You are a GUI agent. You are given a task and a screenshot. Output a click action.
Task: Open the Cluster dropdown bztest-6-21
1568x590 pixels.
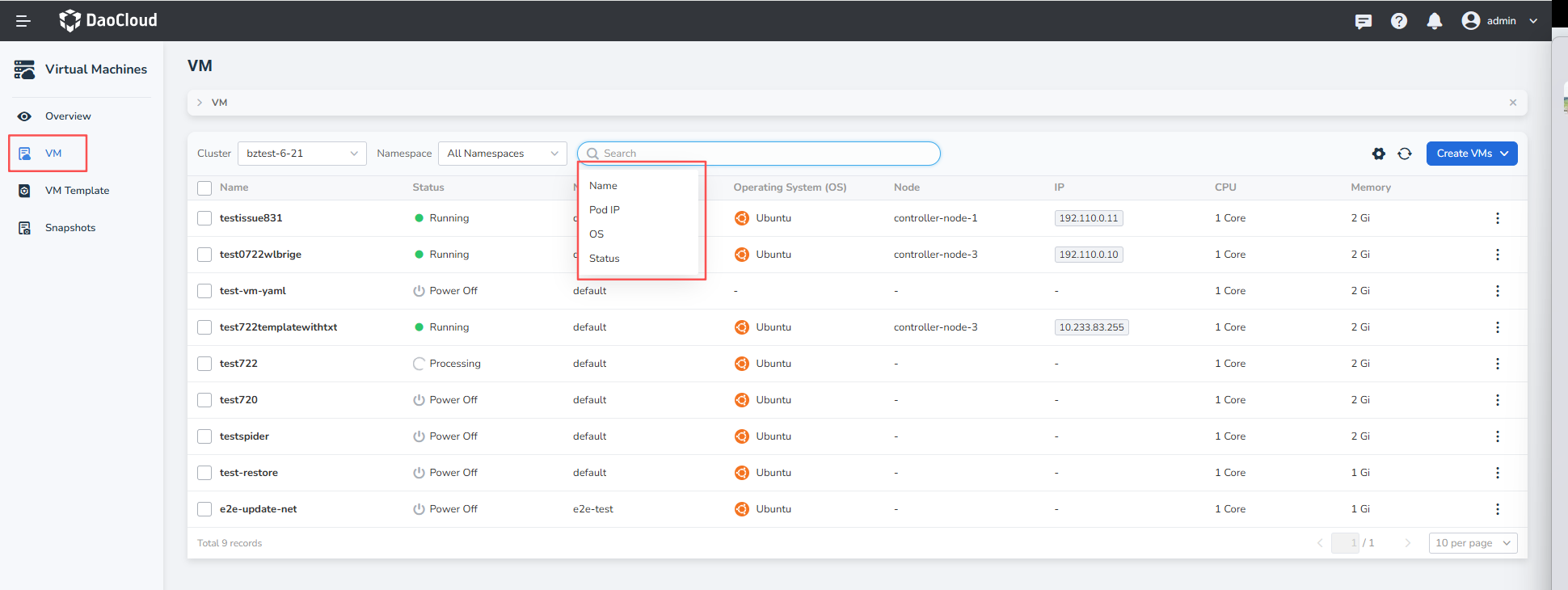[x=301, y=154]
